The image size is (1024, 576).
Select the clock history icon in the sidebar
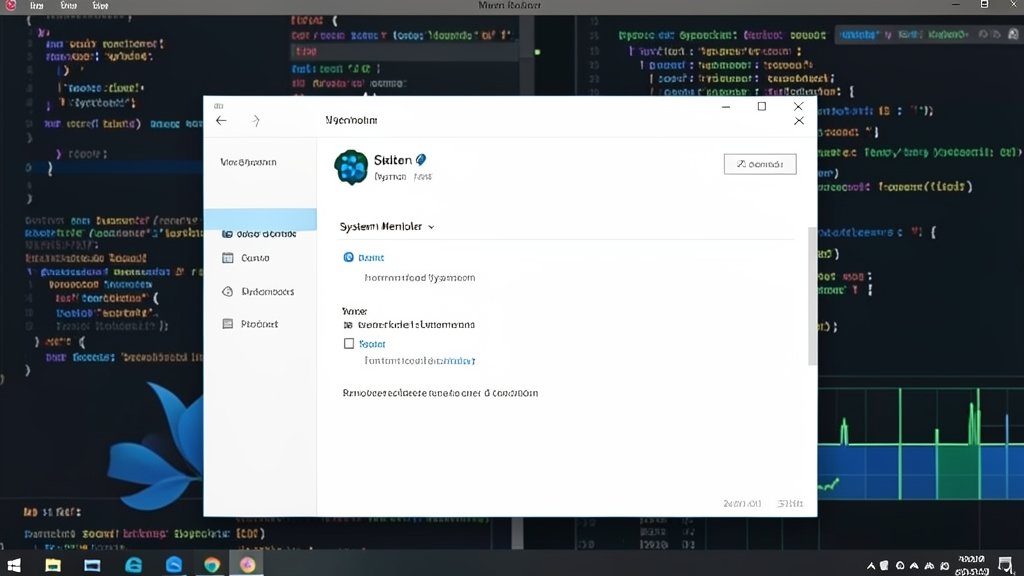click(227, 292)
